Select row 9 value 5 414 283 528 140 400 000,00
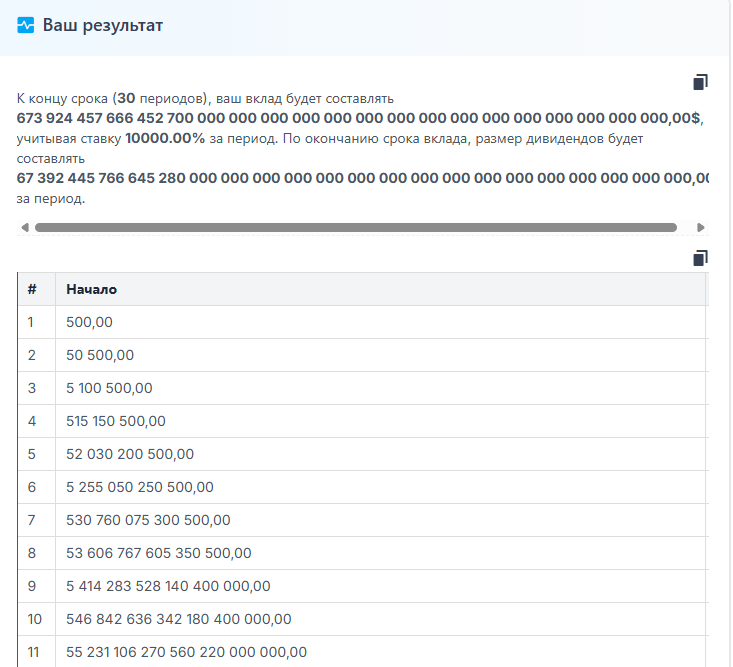This screenshot has height=667, width=733. [168, 586]
